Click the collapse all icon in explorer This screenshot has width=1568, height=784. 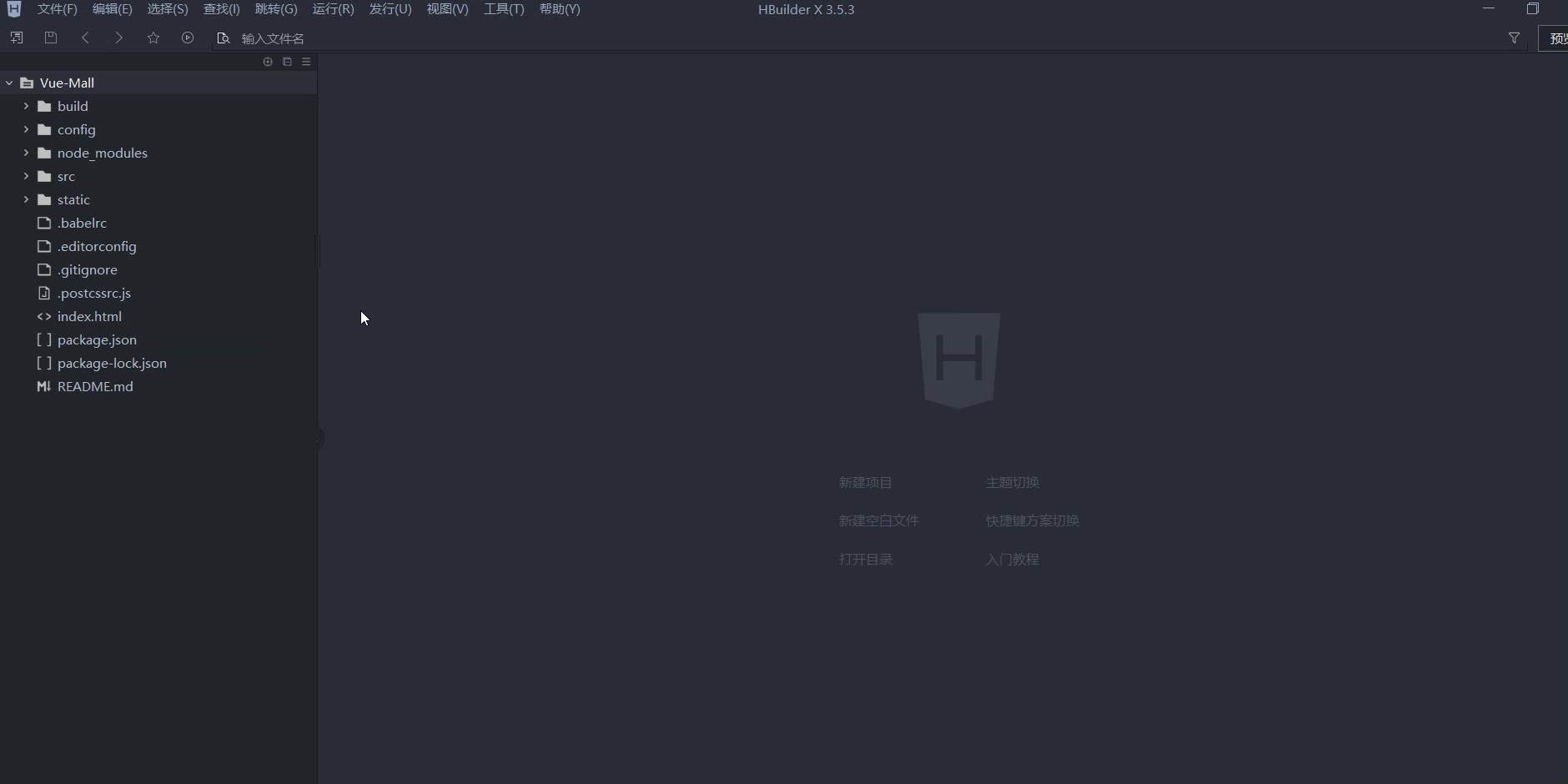pyautogui.click(x=287, y=62)
